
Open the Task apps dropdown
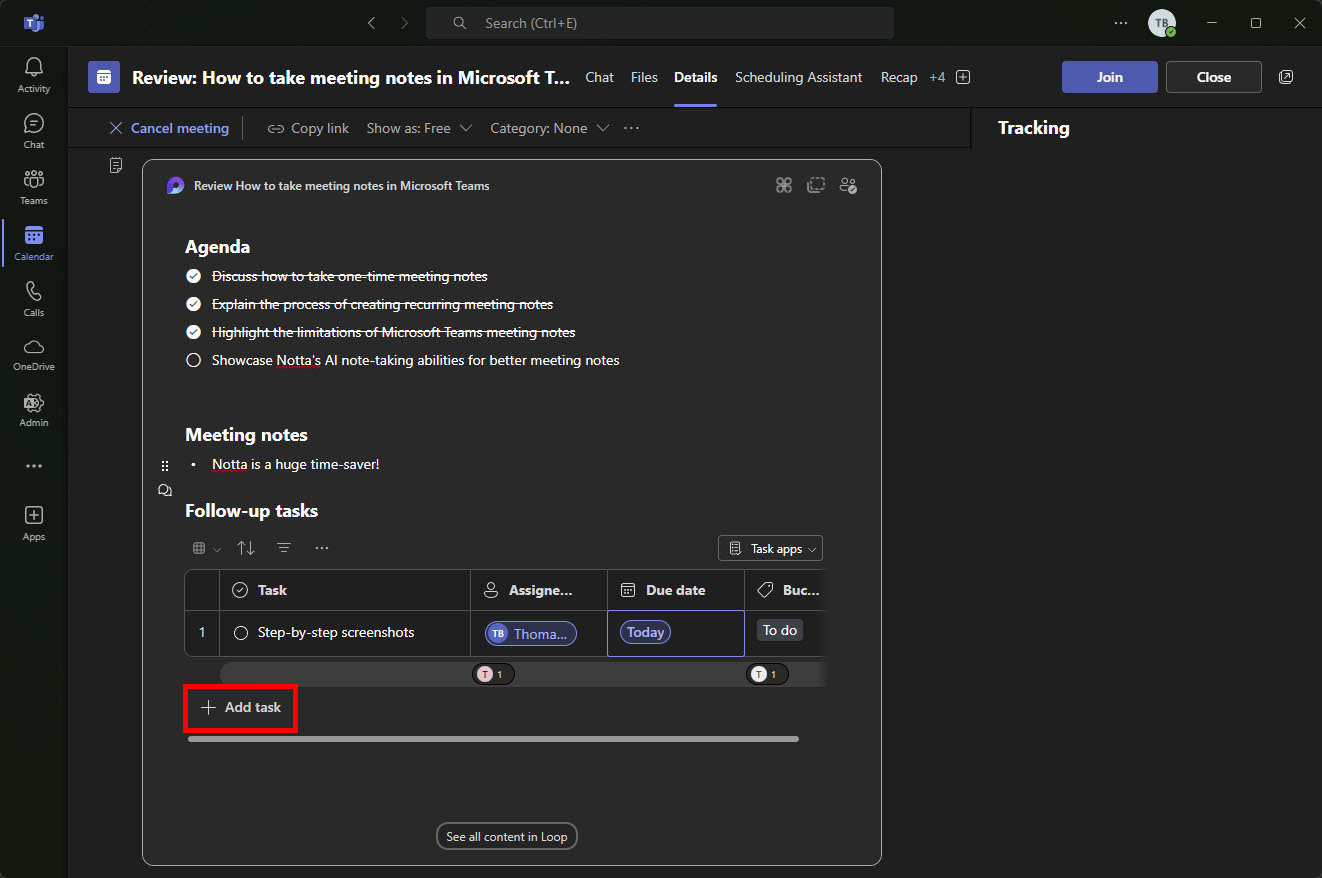(770, 549)
